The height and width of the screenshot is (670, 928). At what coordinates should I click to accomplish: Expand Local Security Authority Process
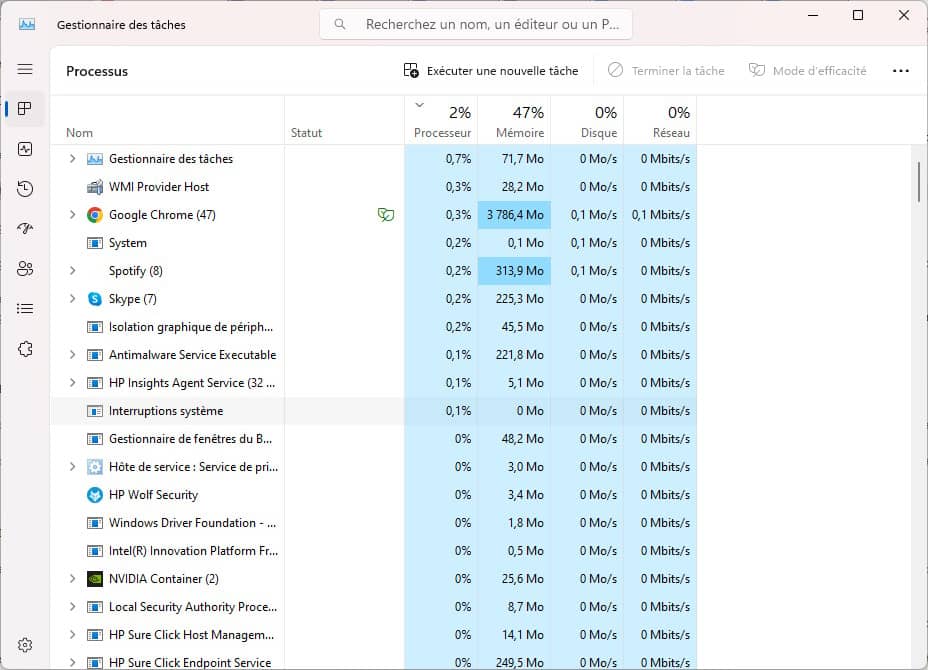tap(72, 607)
